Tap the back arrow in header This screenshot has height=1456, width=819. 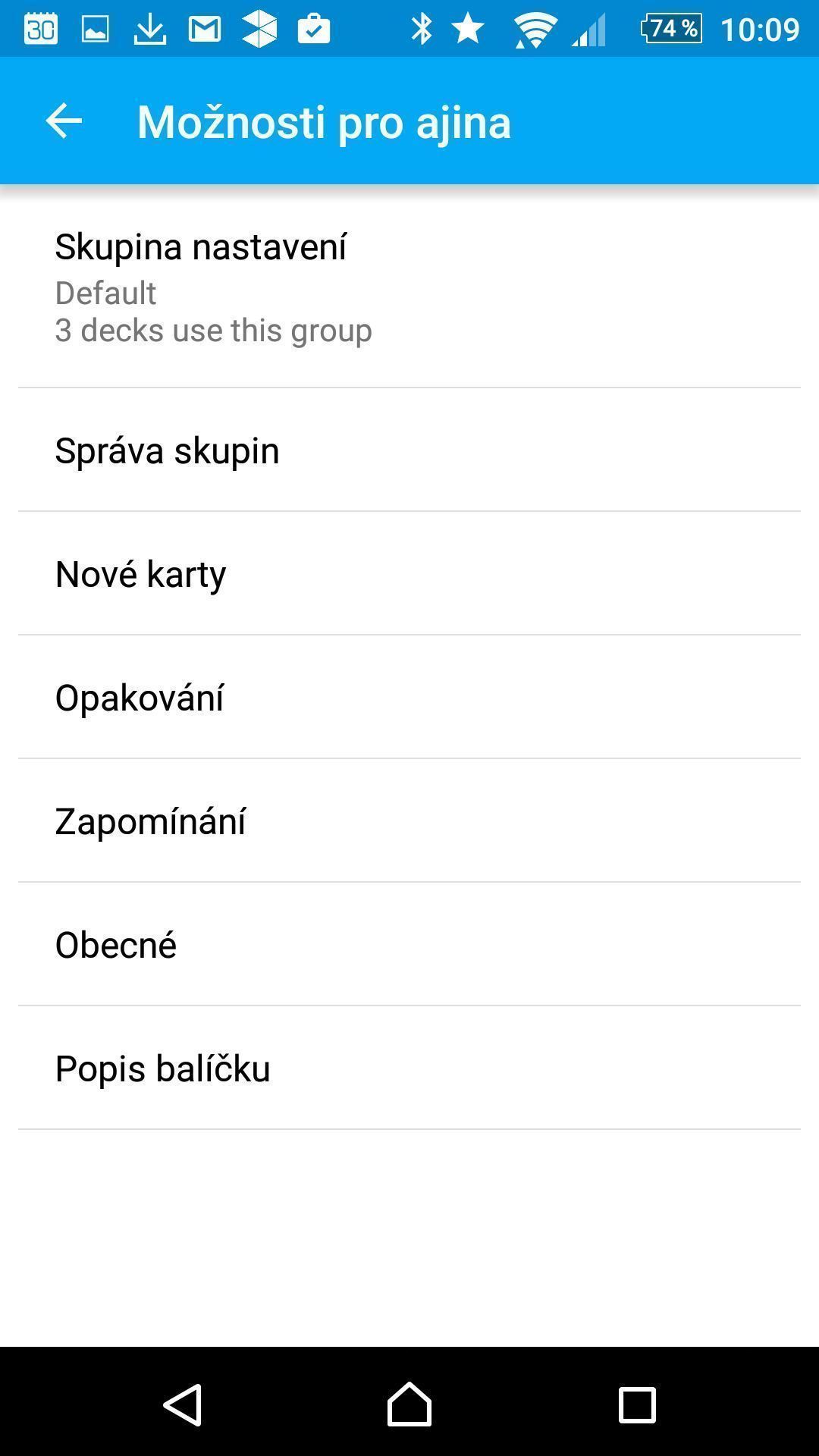pyautogui.click(x=64, y=121)
